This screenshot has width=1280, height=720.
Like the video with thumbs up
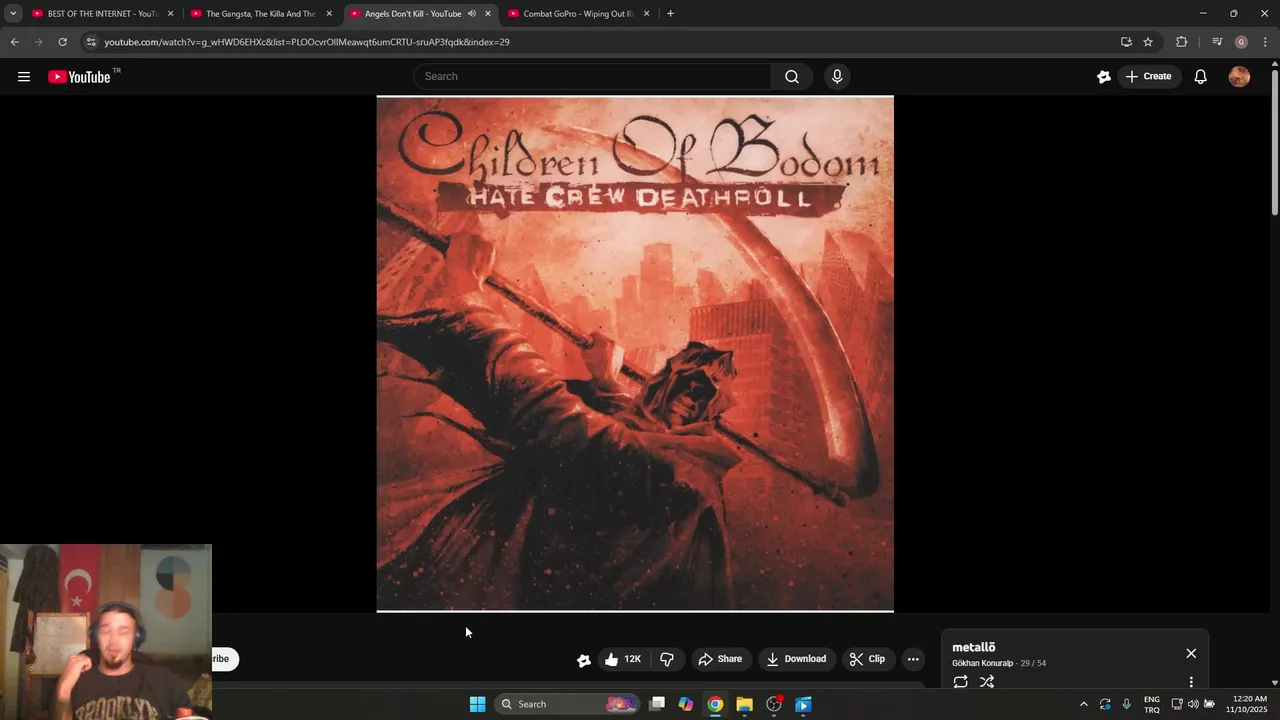tap(622, 659)
